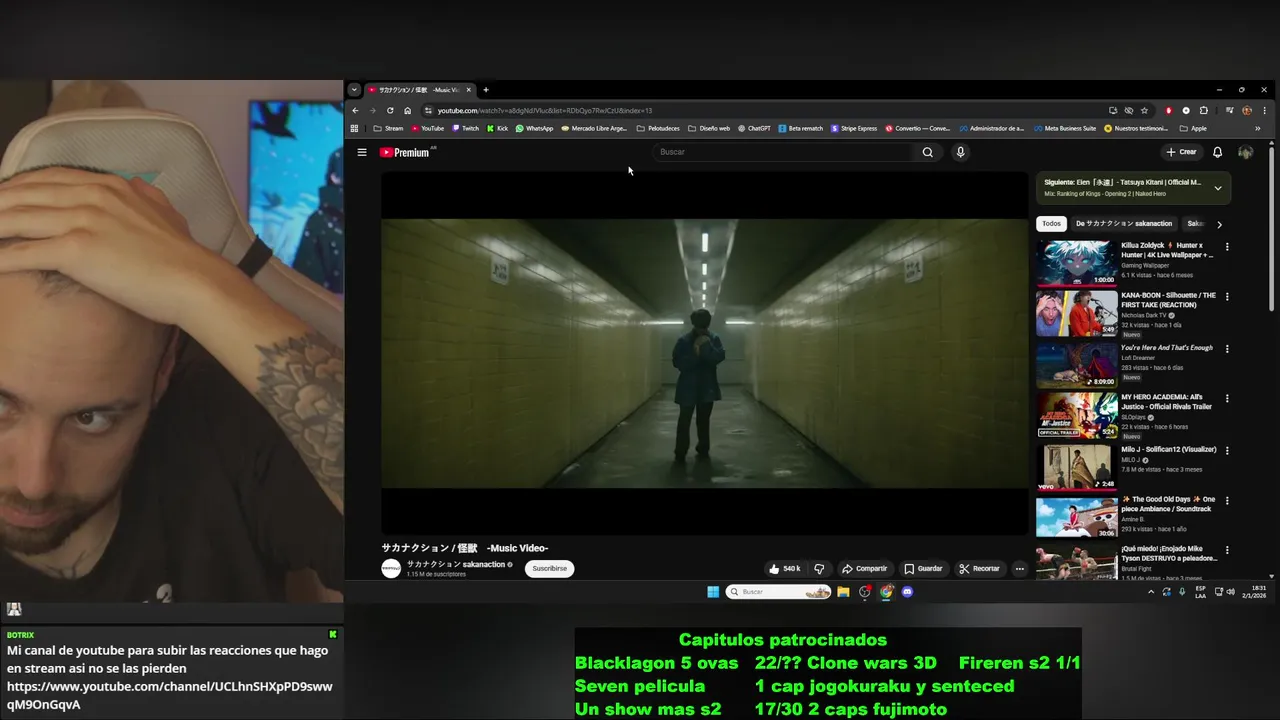Click the search magnifier button
The image size is (1280, 720).
click(x=927, y=152)
